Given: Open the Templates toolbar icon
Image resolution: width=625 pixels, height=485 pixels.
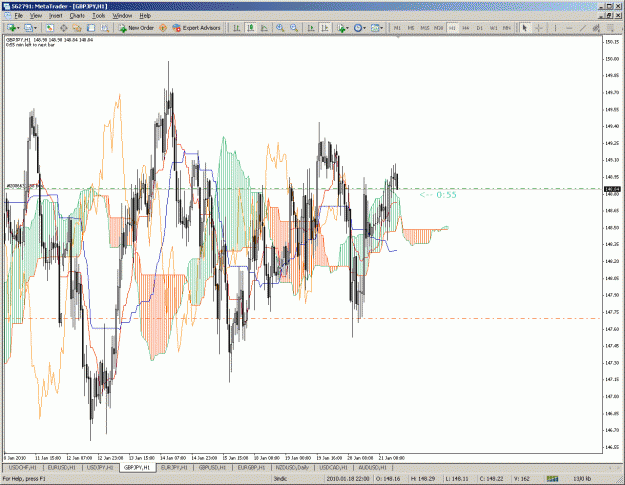Looking at the screenshot, I should [375, 28].
